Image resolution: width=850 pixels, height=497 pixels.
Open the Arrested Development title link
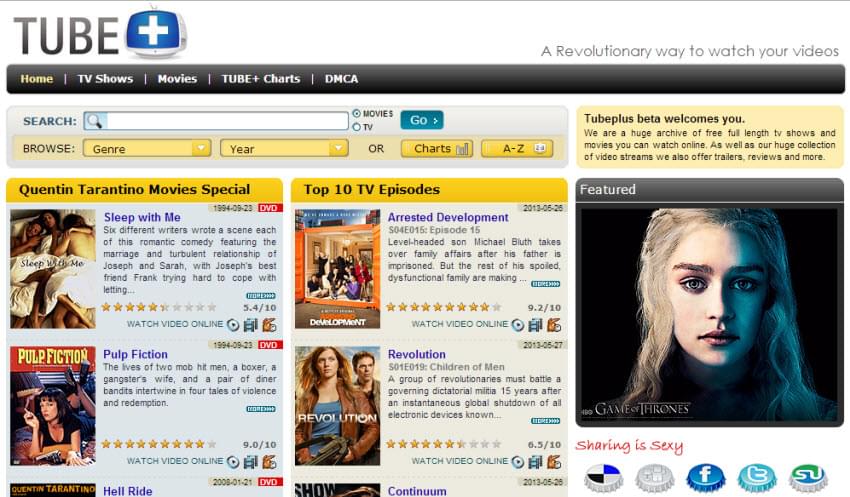[x=448, y=217]
